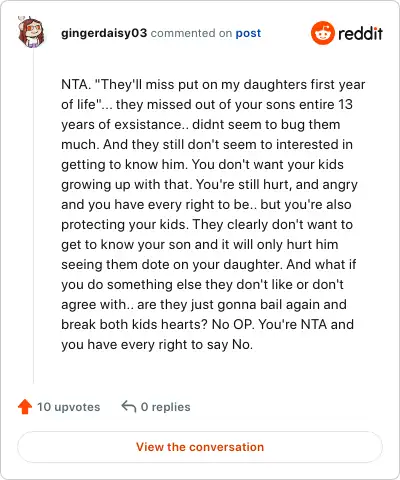Click the final line "you have every right to say No."

(x=157, y=345)
